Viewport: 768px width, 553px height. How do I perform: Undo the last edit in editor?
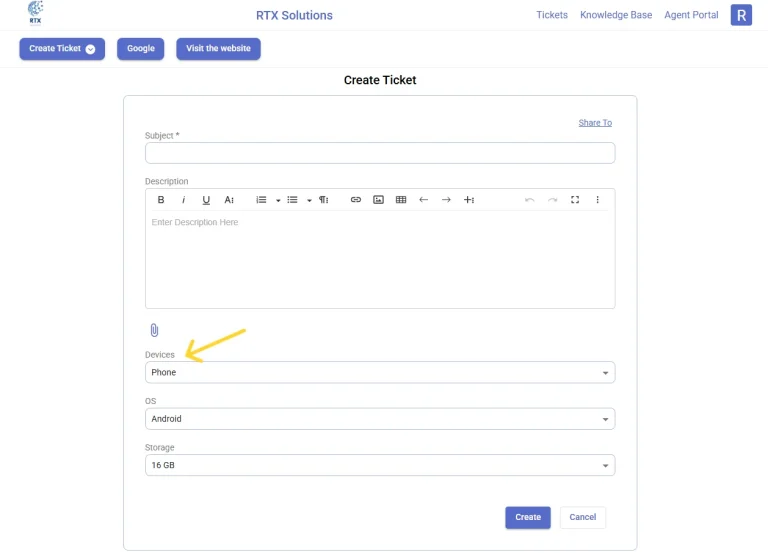[529, 200]
